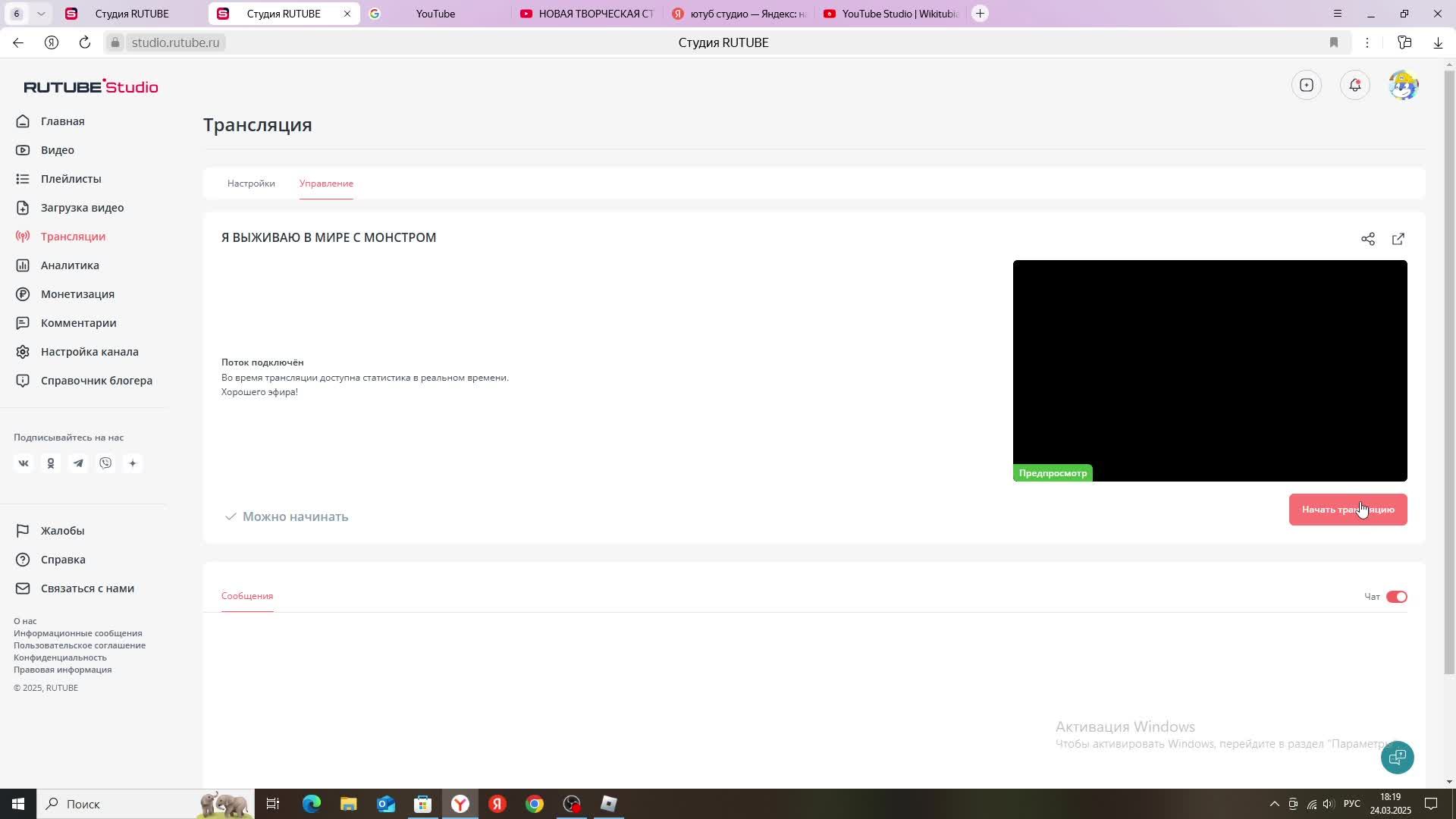Open the Пользовательское соглашение link

pyautogui.click(x=80, y=645)
